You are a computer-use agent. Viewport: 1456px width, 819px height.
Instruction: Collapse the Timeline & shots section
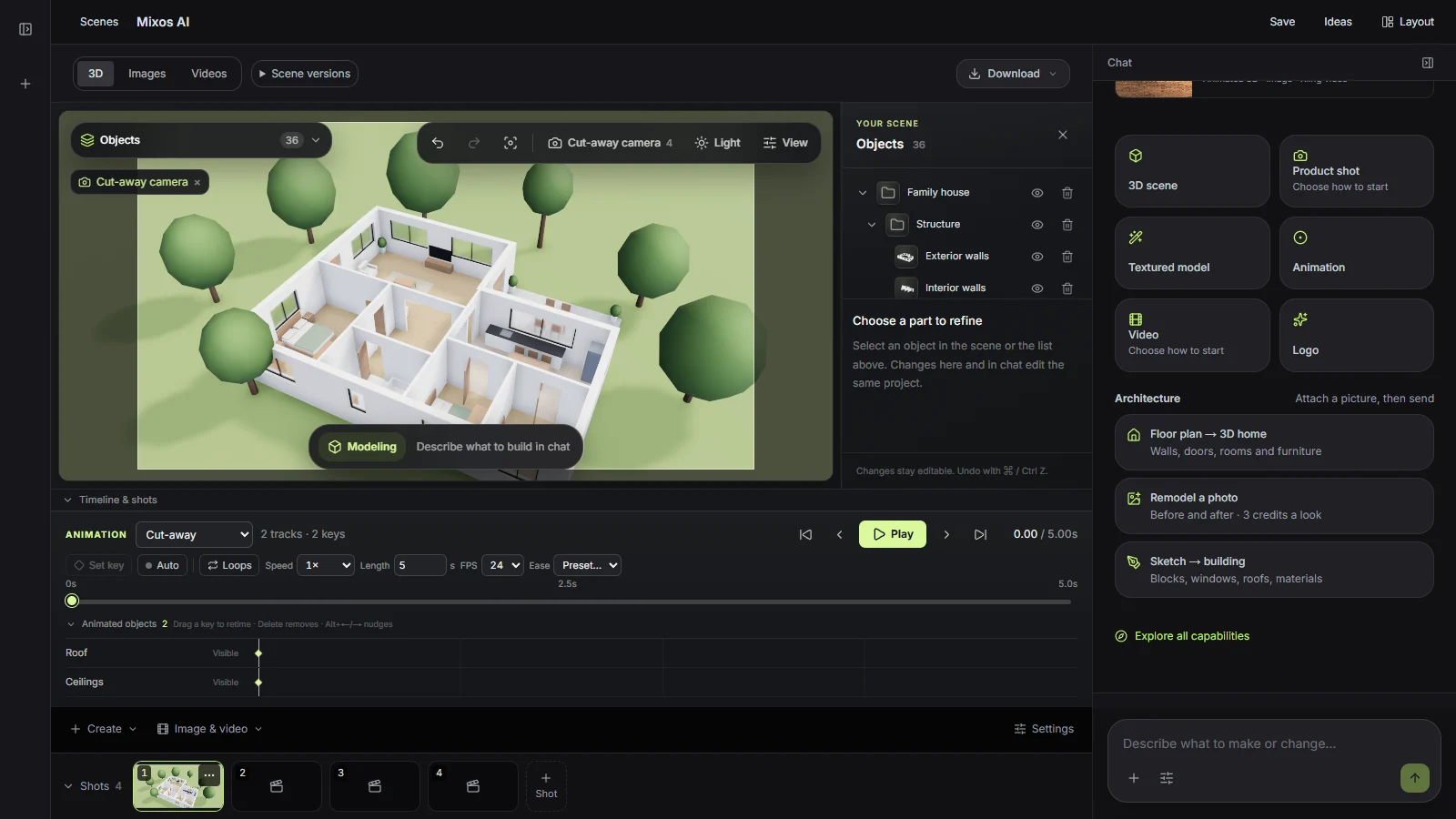[110, 500]
